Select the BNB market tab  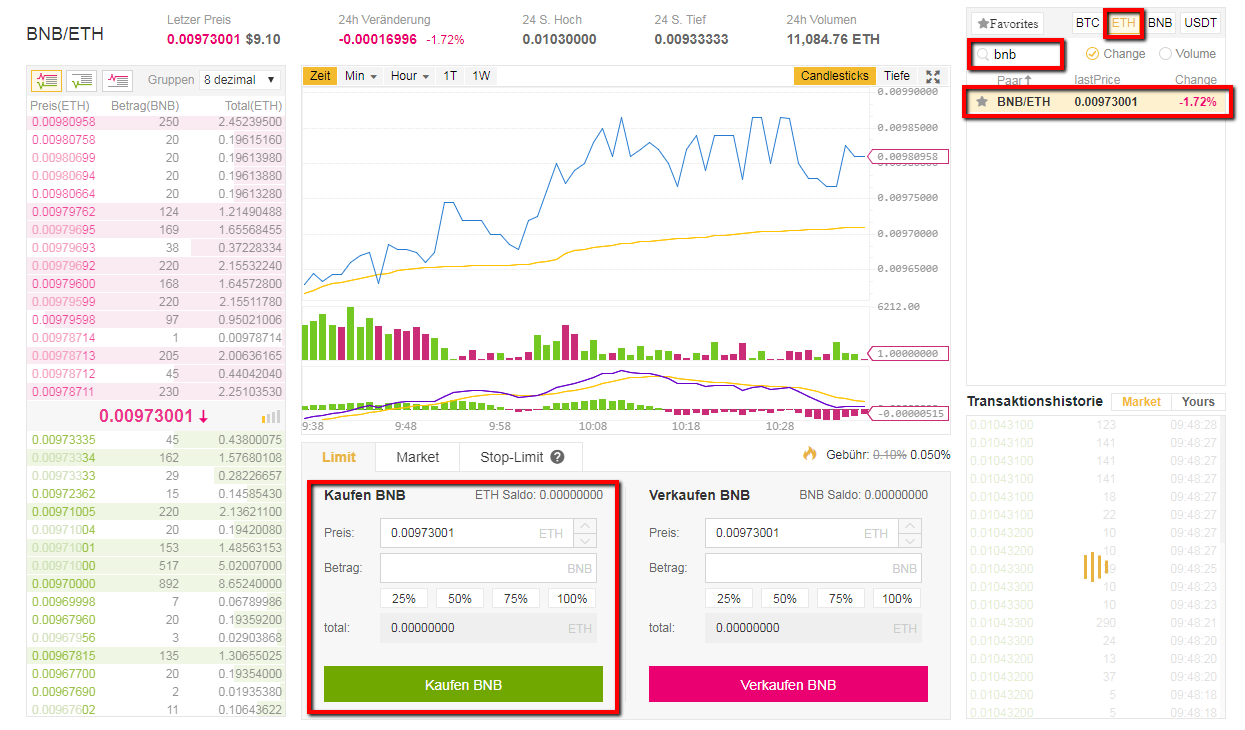[x=1160, y=23]
